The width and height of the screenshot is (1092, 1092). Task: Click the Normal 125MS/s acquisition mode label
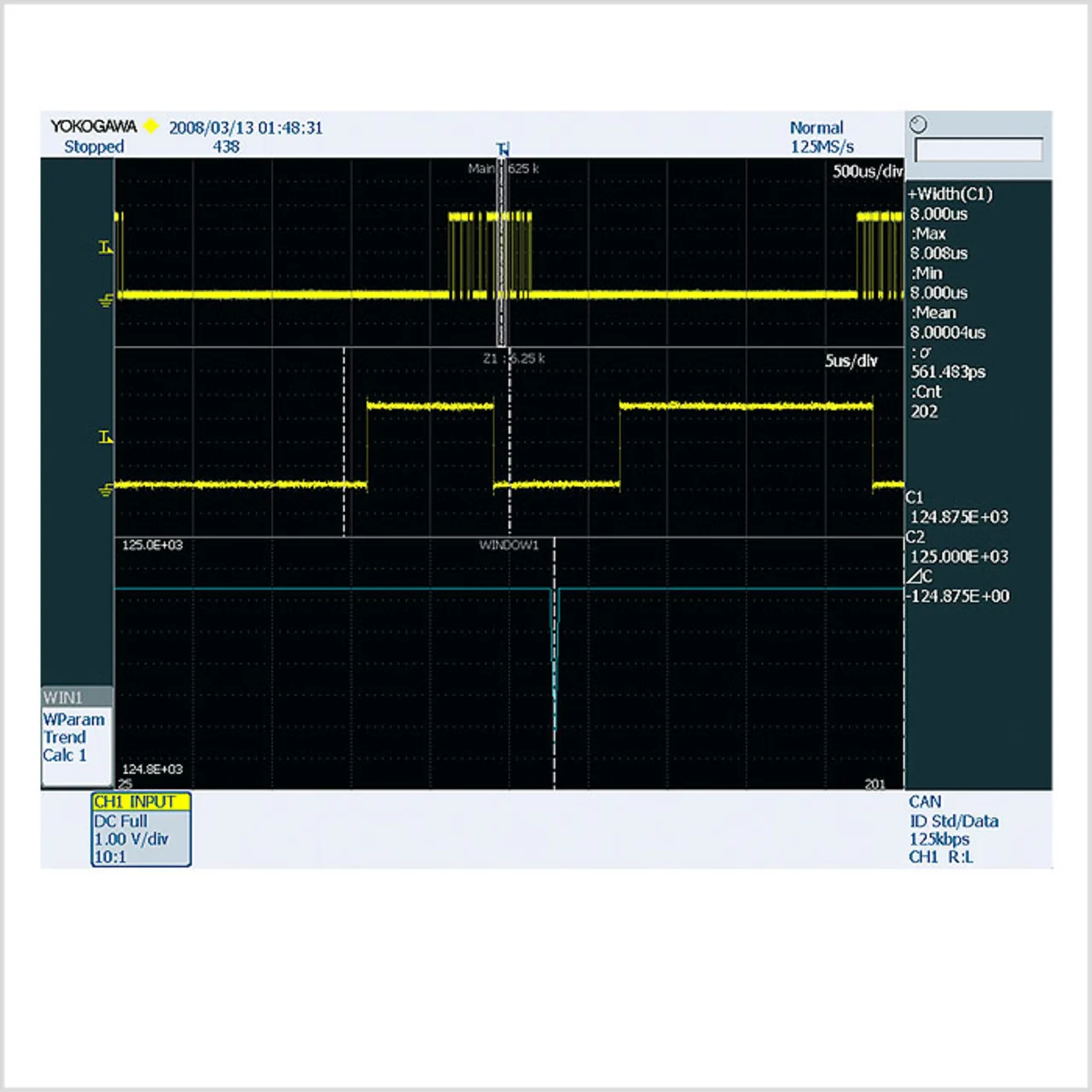[x=819, y=136]
